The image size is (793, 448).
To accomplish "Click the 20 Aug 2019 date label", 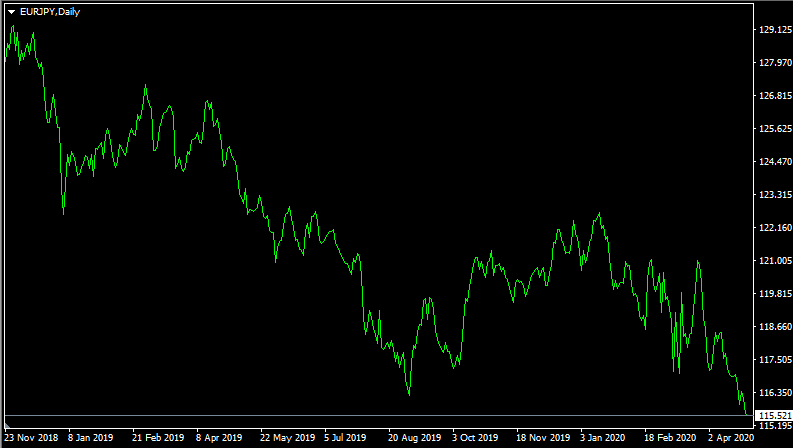I will tap(414, 438).
